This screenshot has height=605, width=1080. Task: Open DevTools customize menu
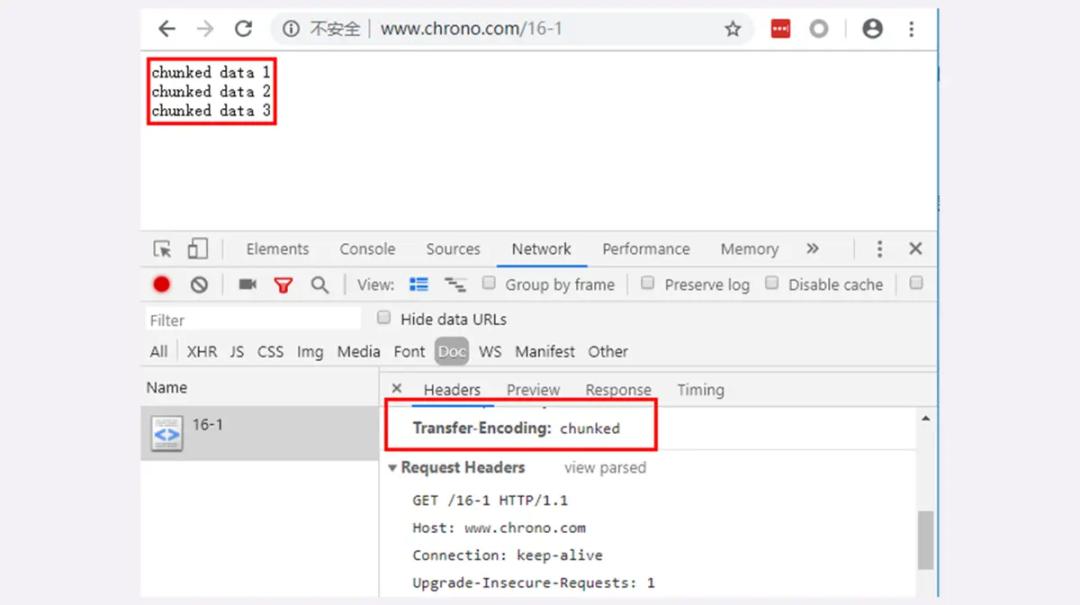[x=880, y=249]
